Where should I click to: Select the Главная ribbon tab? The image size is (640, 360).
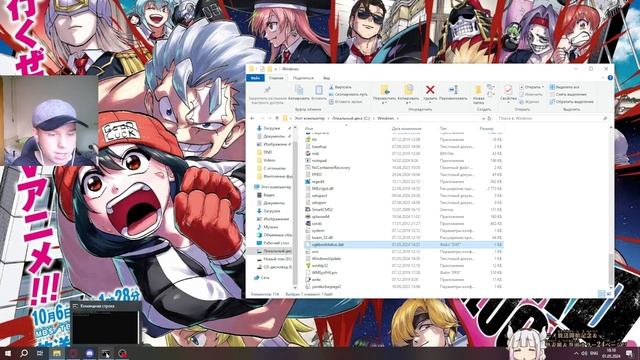point(276,78)
